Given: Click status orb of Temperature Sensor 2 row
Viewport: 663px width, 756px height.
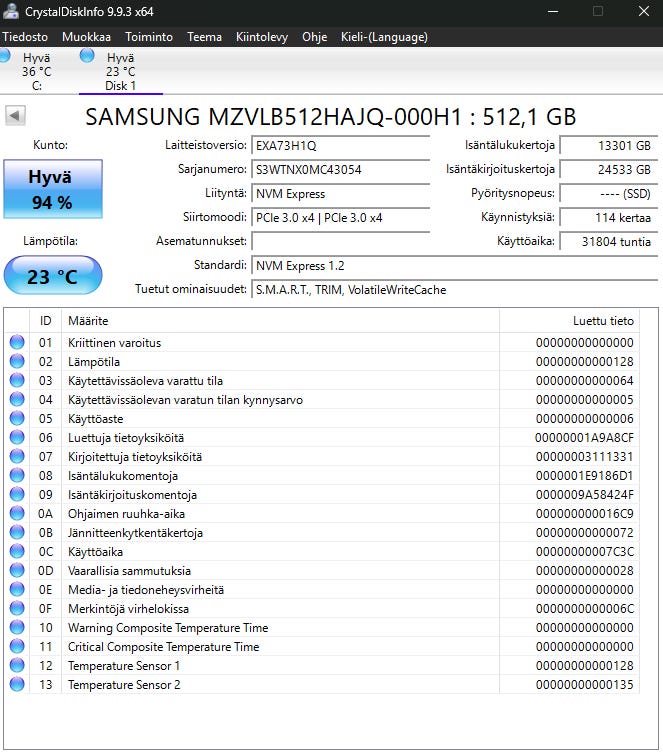Looking at the screenshot, I should [x=17, y=684].
